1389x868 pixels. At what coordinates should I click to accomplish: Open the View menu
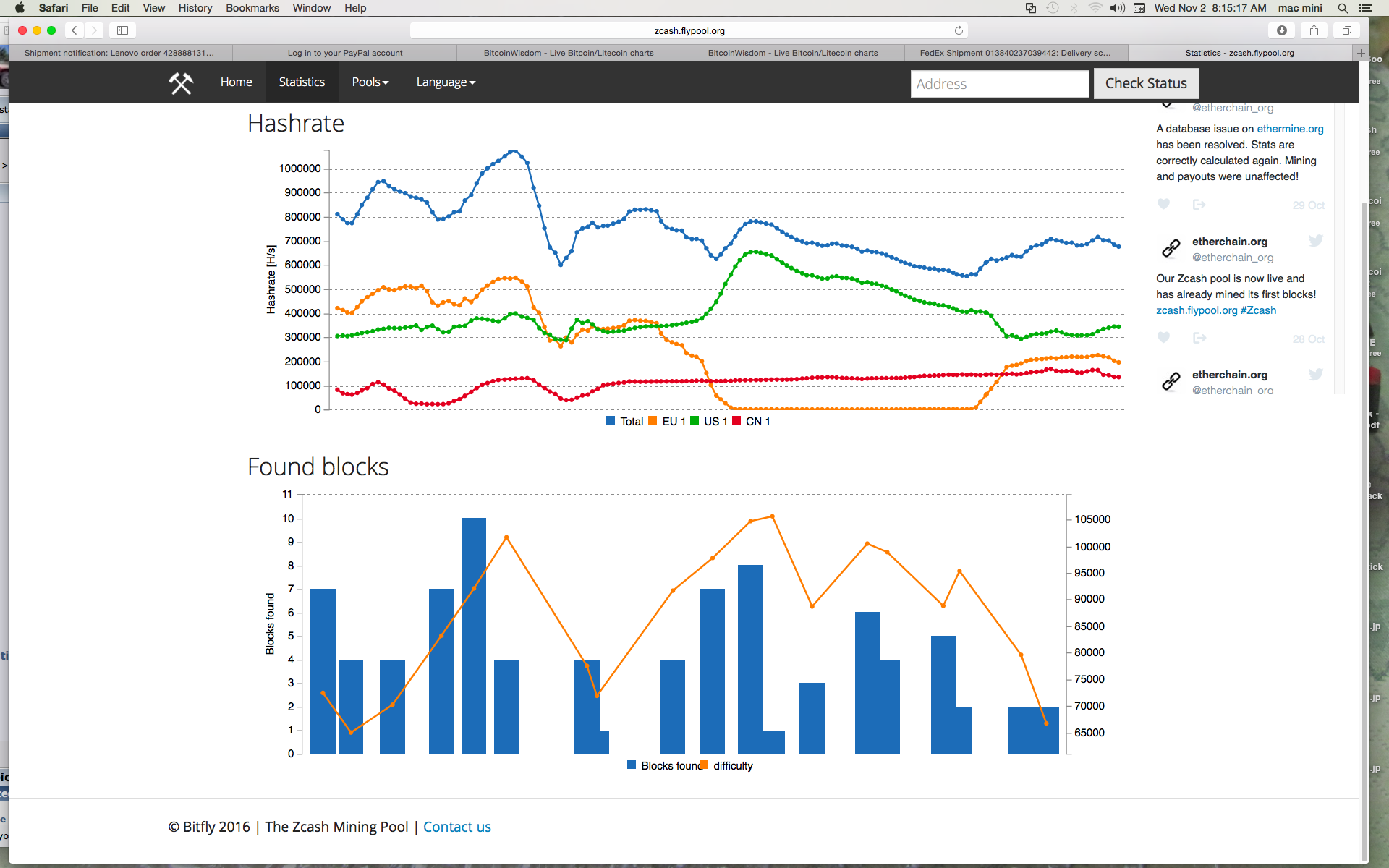(153, 8)
